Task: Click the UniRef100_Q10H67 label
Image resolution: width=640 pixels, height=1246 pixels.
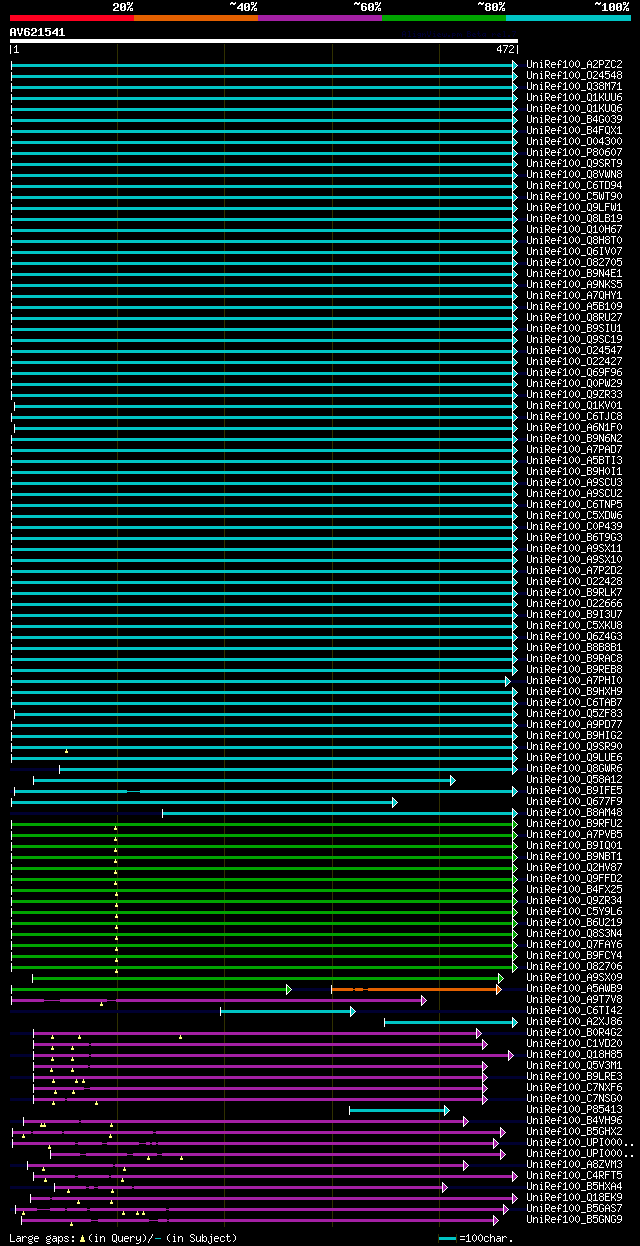Action: coord(574,230)
